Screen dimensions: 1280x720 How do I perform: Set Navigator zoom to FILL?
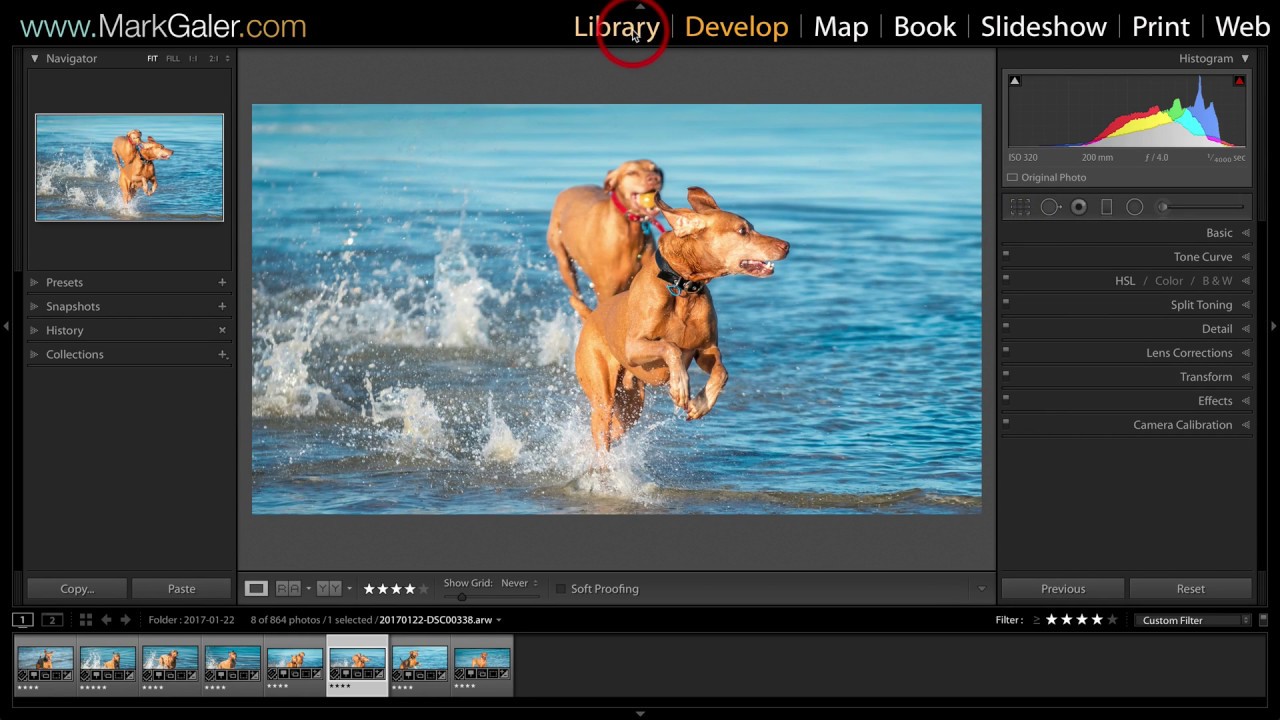(173, 59)
